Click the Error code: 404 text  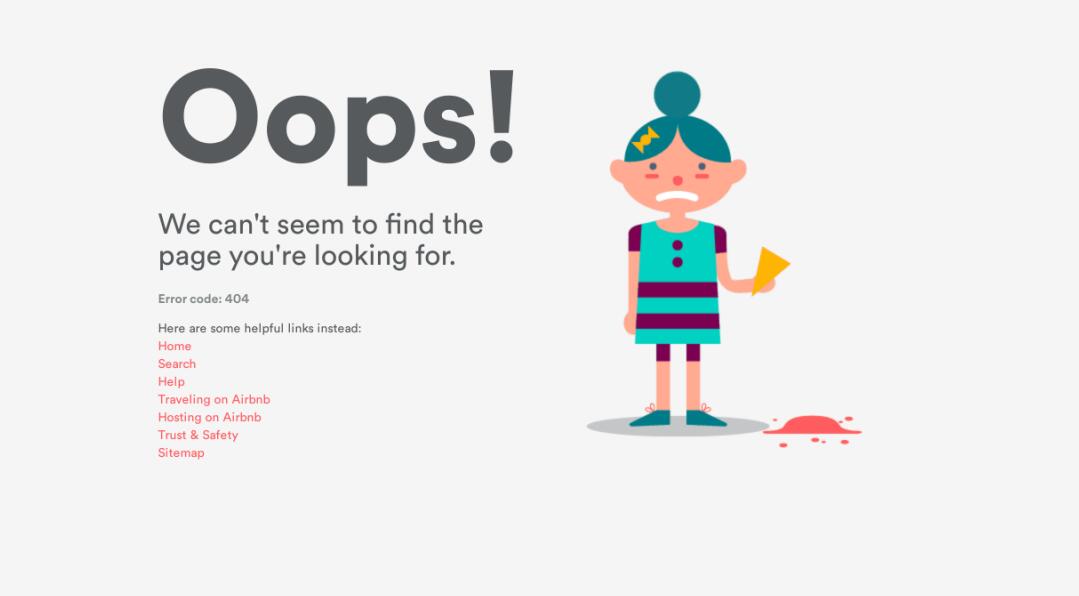[204, 299]
